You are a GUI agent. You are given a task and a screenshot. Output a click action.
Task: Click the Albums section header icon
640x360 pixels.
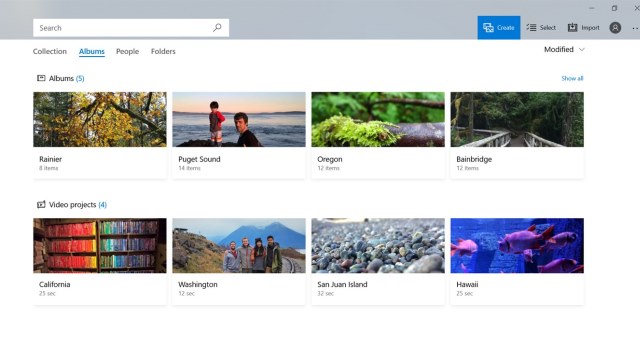point(41,78)
